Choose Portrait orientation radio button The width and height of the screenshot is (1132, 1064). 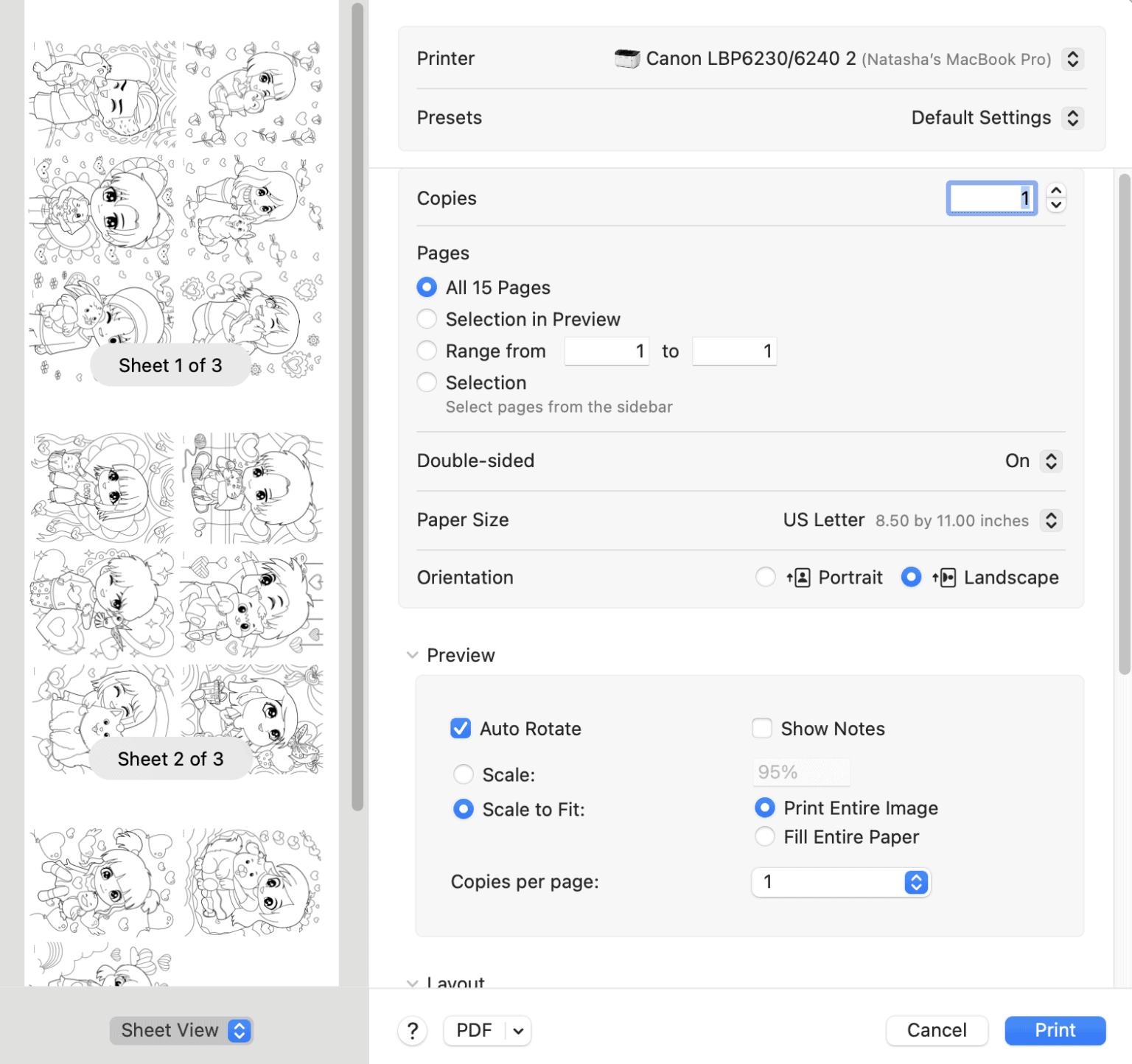point(766,577)
